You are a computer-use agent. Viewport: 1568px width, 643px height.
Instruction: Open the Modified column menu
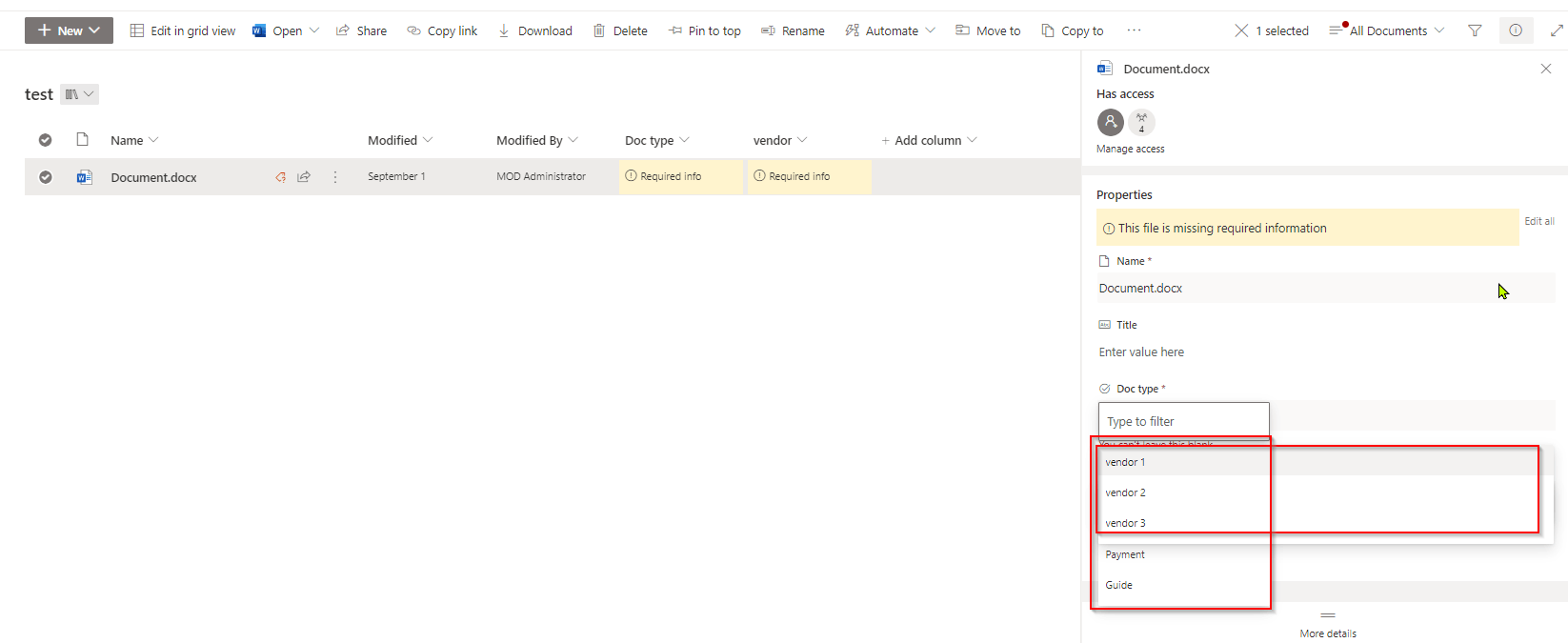click(x=400, y=140)
